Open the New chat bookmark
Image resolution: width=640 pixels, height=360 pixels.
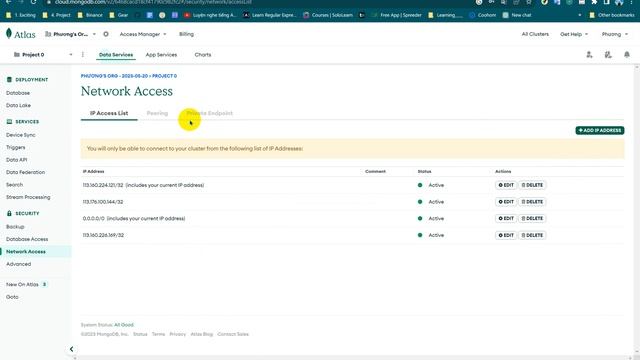(x=517, y=15)
